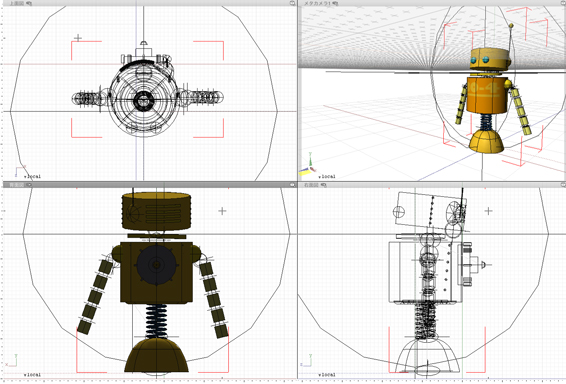566x384 pixels.
Task: Open the local coordinate dropdown in back view
Action: [32, 375]
